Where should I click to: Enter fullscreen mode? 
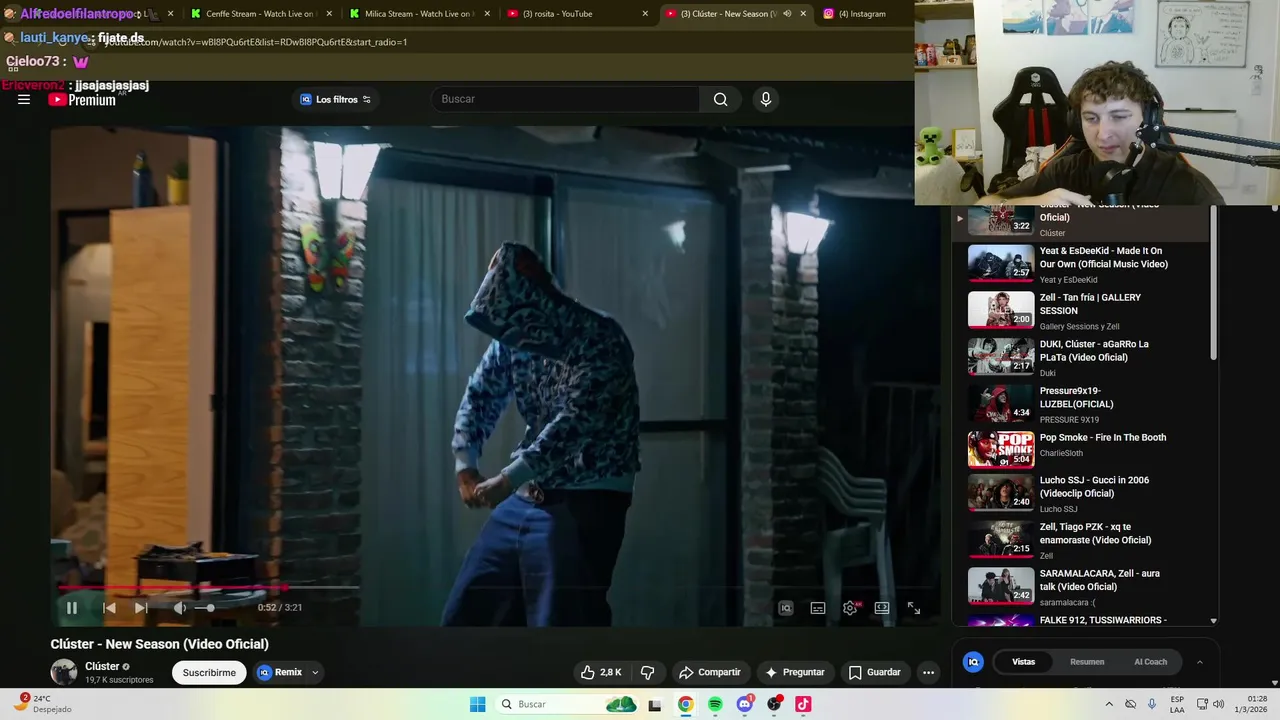[x=914, y=608]
